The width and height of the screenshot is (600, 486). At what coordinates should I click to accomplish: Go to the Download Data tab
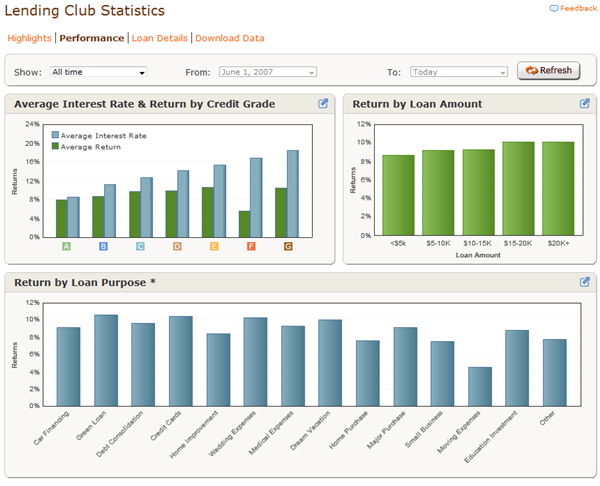(x=230, y=38)
